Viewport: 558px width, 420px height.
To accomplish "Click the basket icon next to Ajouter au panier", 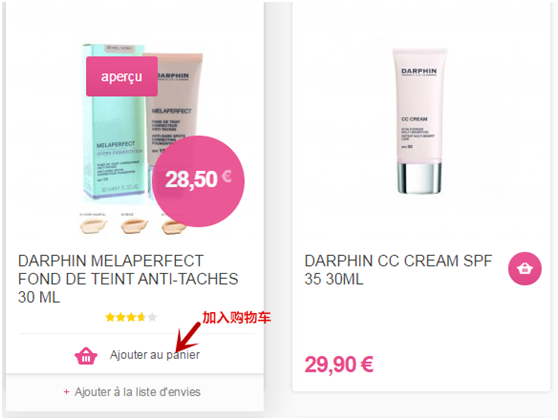I will (x=86, y=356).
